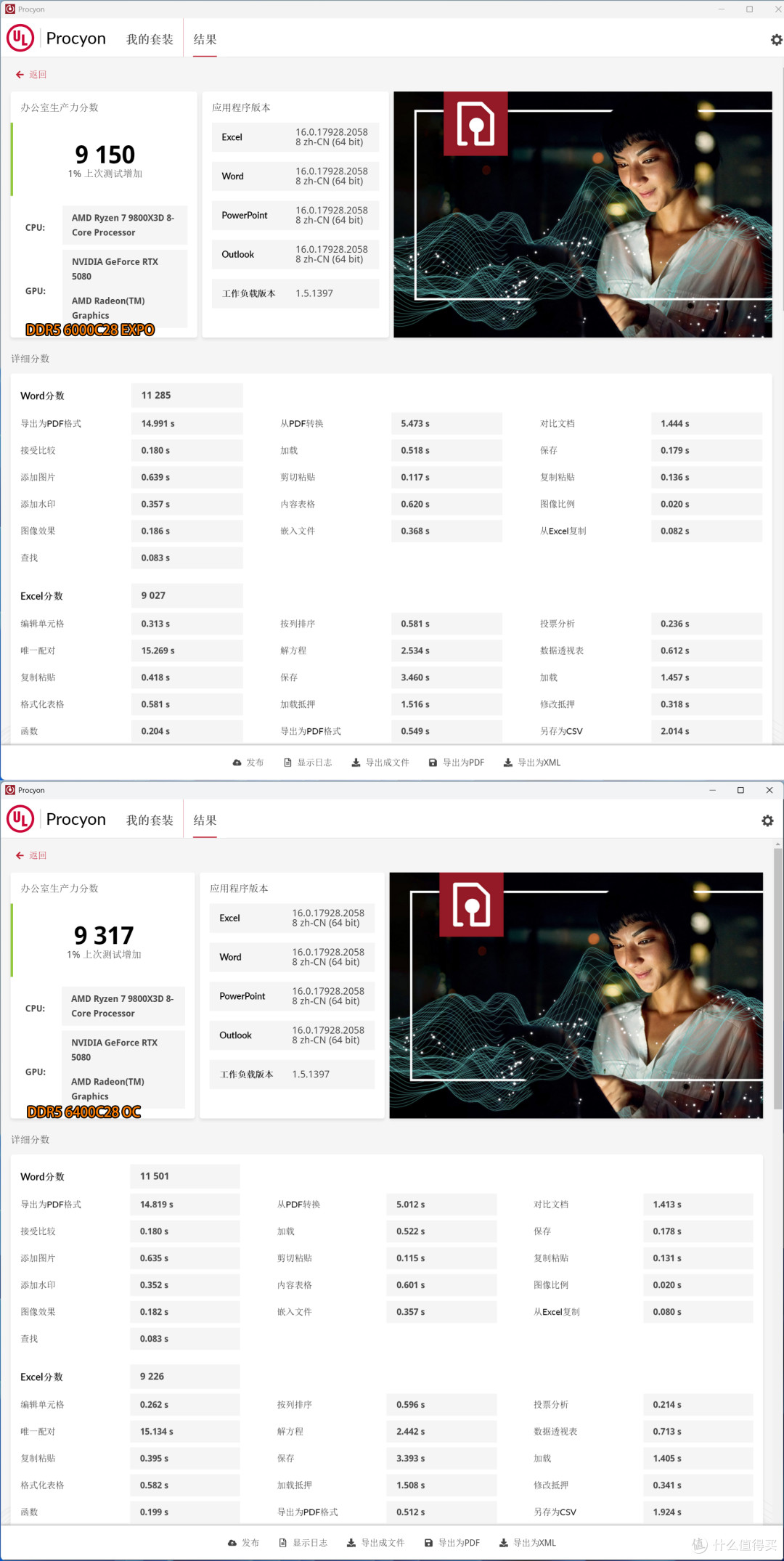Click the 15.134 s 唯一配对 value

tap(185, 1432)
